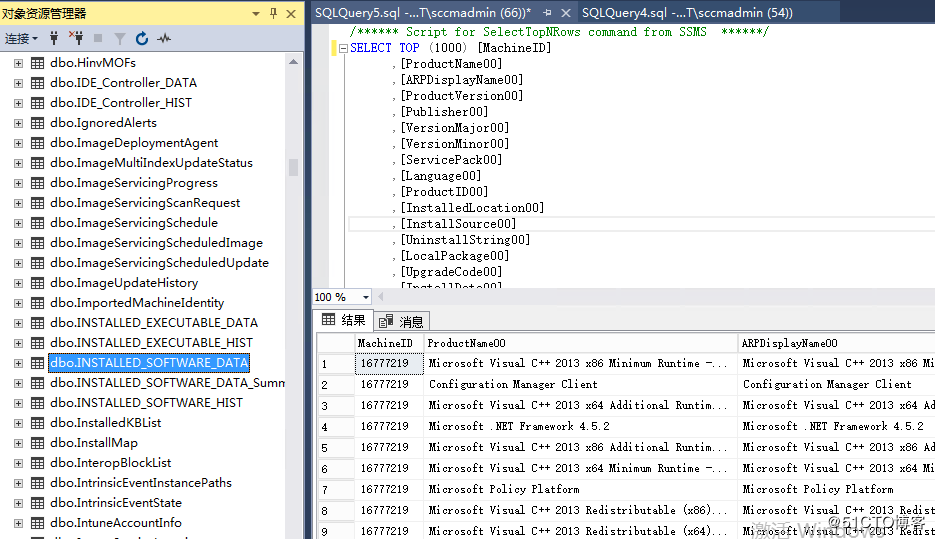Screen dimensions: 935x539
Task: Expand dbo.InstalledKBList table node
Action: (18, 423)
